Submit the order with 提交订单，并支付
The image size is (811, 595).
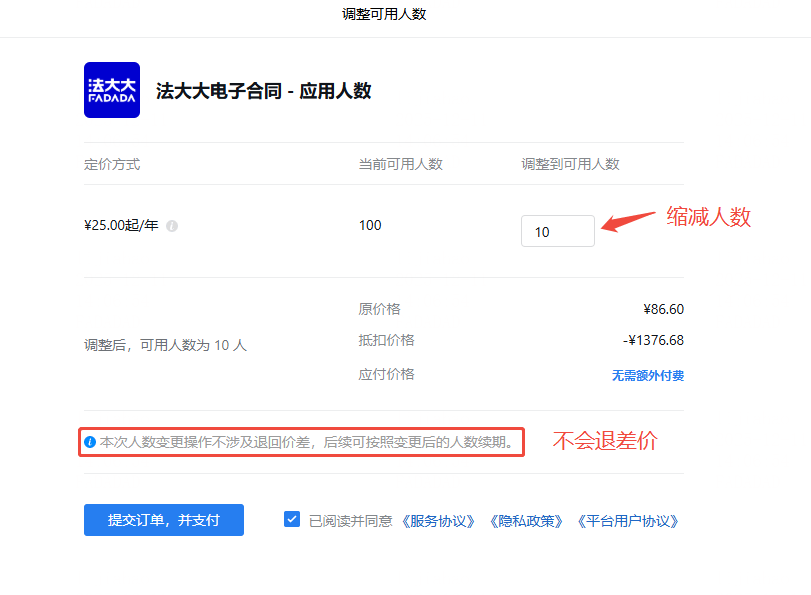coord(164,520)
